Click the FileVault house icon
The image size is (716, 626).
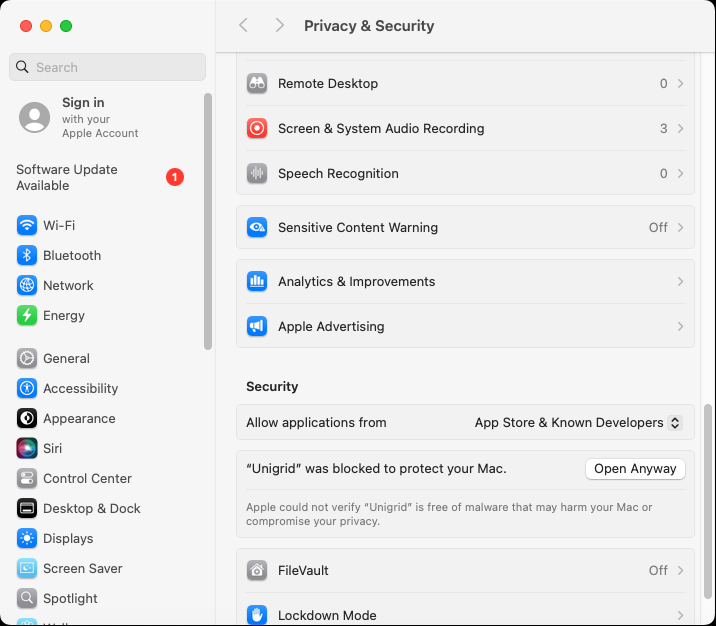coord(257,570)
